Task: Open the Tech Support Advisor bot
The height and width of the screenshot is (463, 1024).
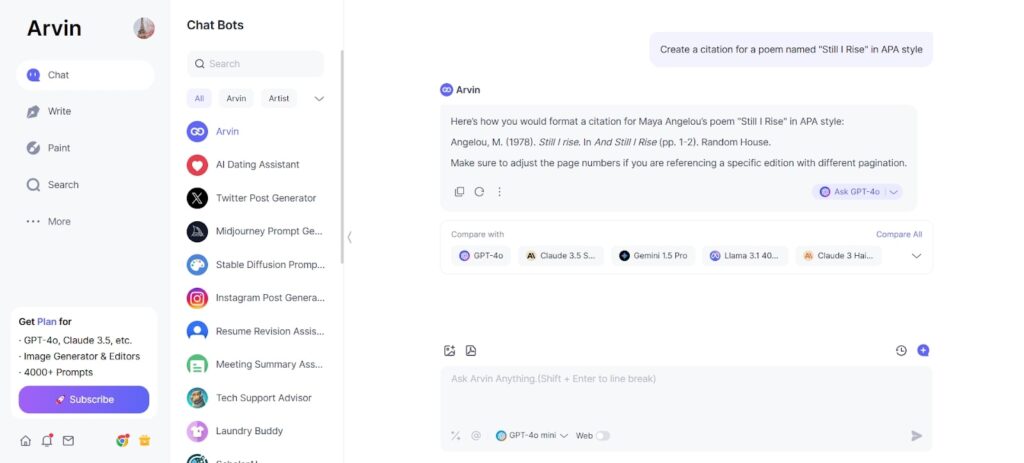Action: click(255, 398)
